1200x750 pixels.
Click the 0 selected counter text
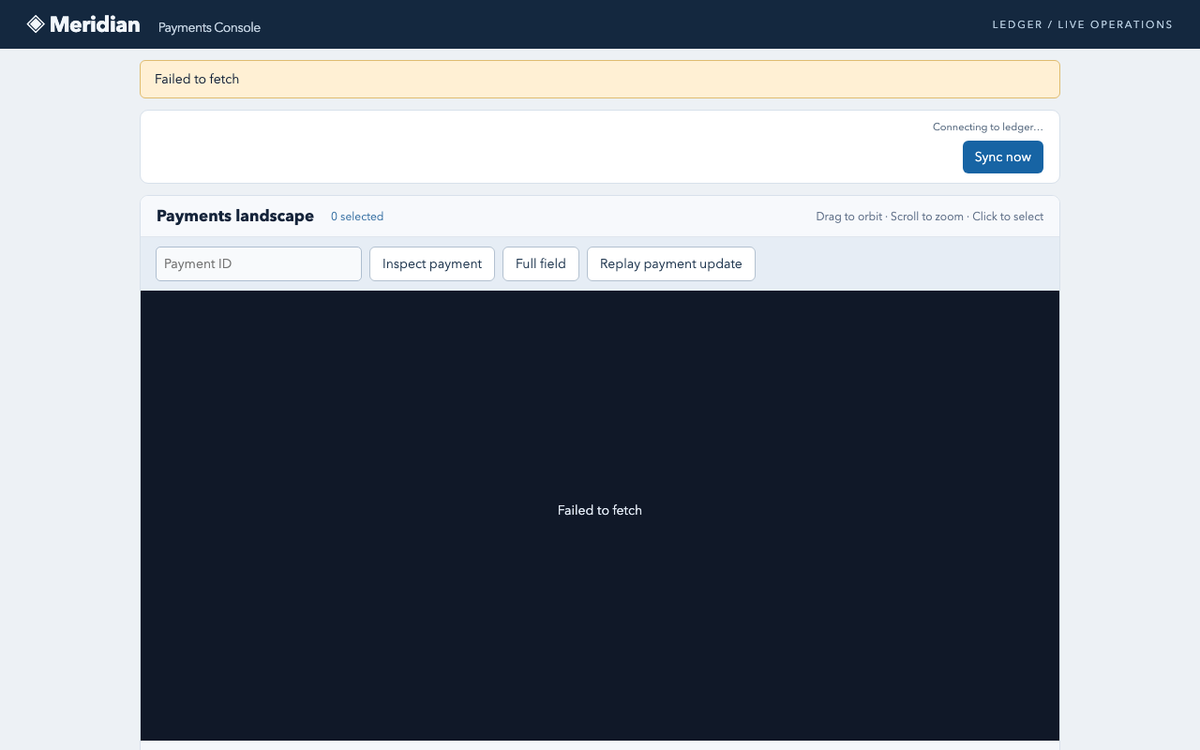pyautogui.click(x=357, y=216)
